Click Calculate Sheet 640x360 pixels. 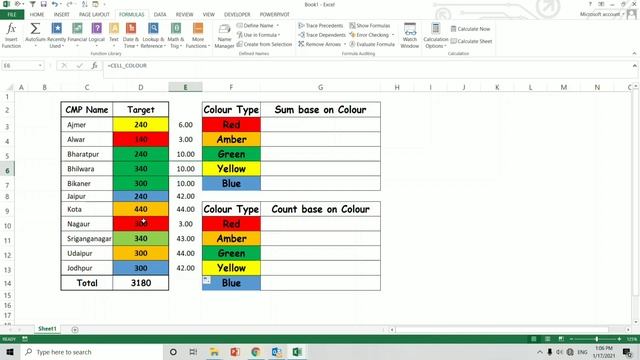(471, 41)
